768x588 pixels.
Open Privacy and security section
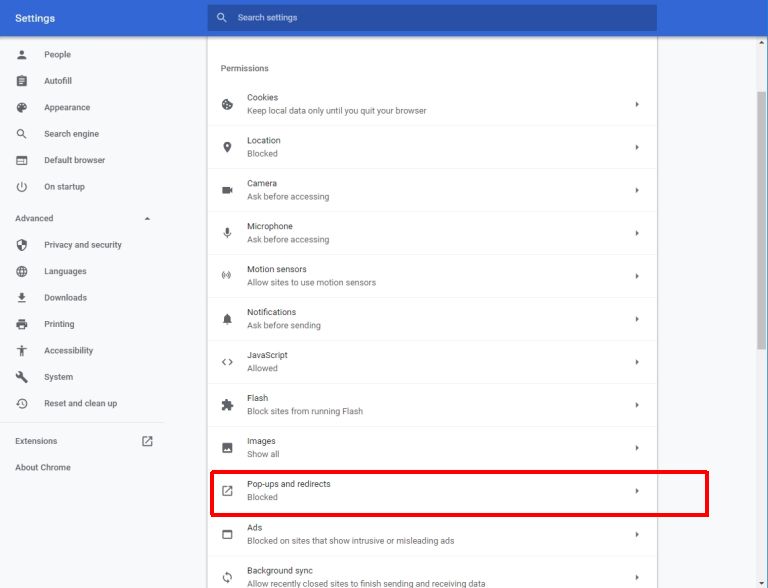tap(83, 245)
